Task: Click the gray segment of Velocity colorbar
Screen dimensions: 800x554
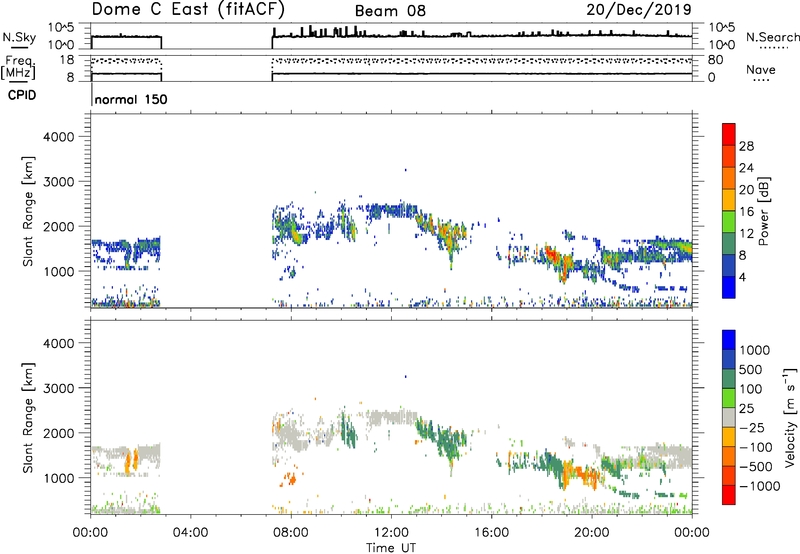Action: (x=729, y=418)
